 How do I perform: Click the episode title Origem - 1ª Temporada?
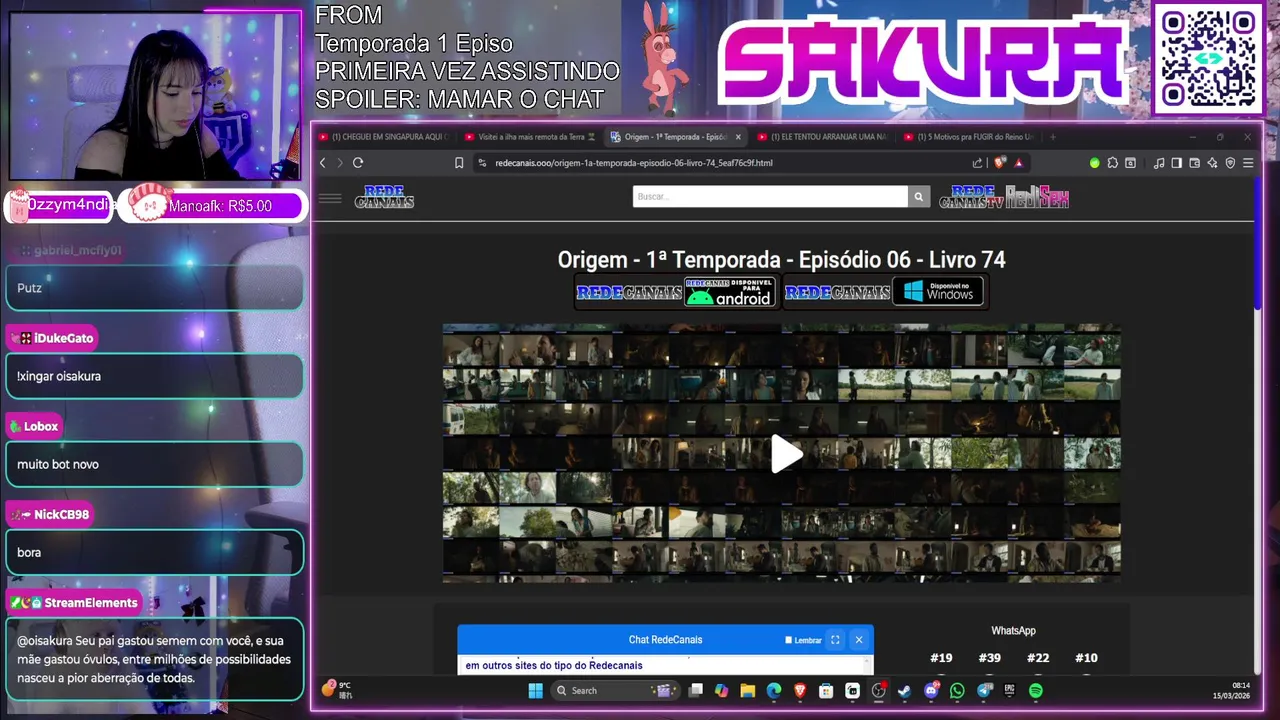pos(781,260)
